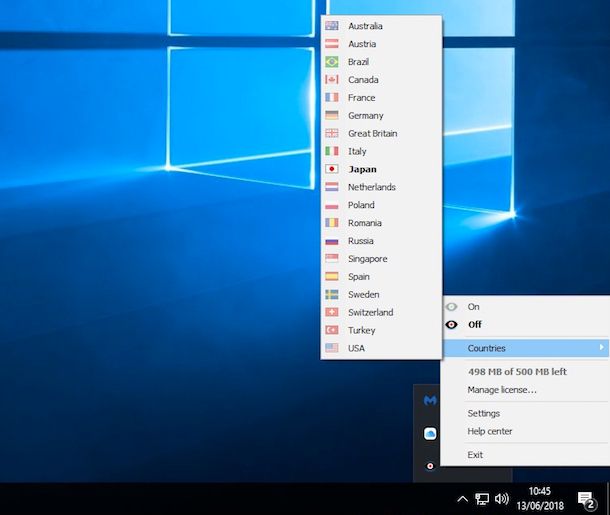Open the notification center icon

click(x=587, y=500)
